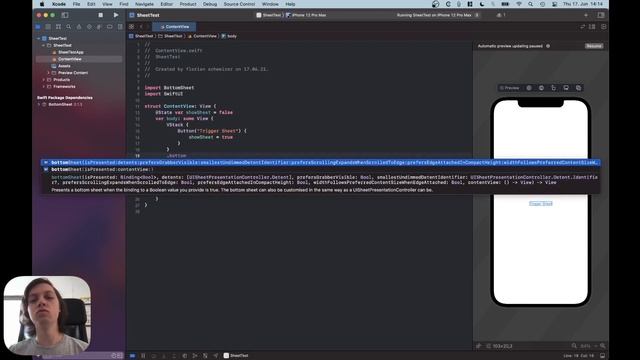Screen dimensions: 640x360
Task: Click ContentView in the jump bar
Action: coord(202,36)
